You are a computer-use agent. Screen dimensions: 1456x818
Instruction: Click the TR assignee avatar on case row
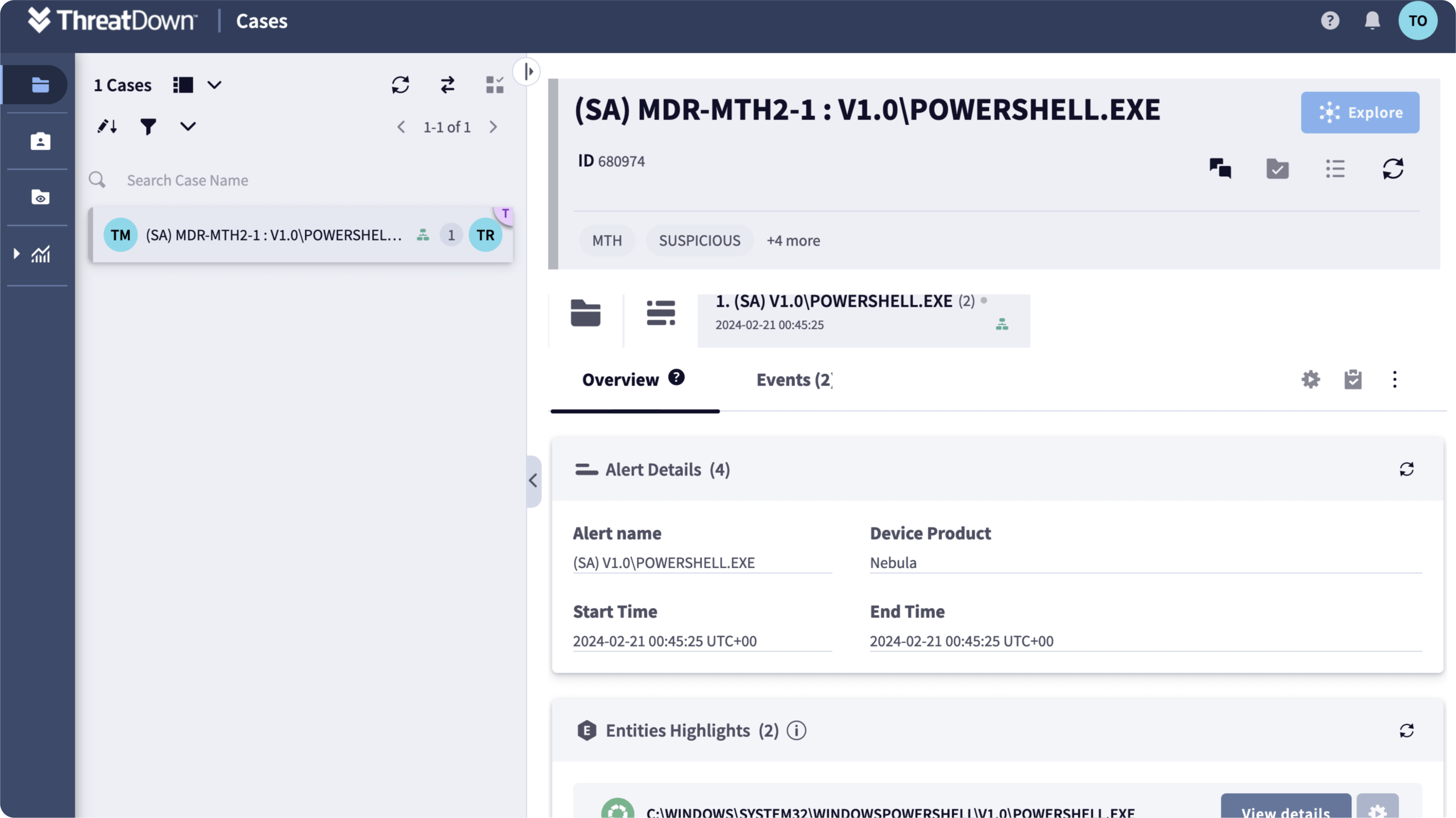pos(485,235)
